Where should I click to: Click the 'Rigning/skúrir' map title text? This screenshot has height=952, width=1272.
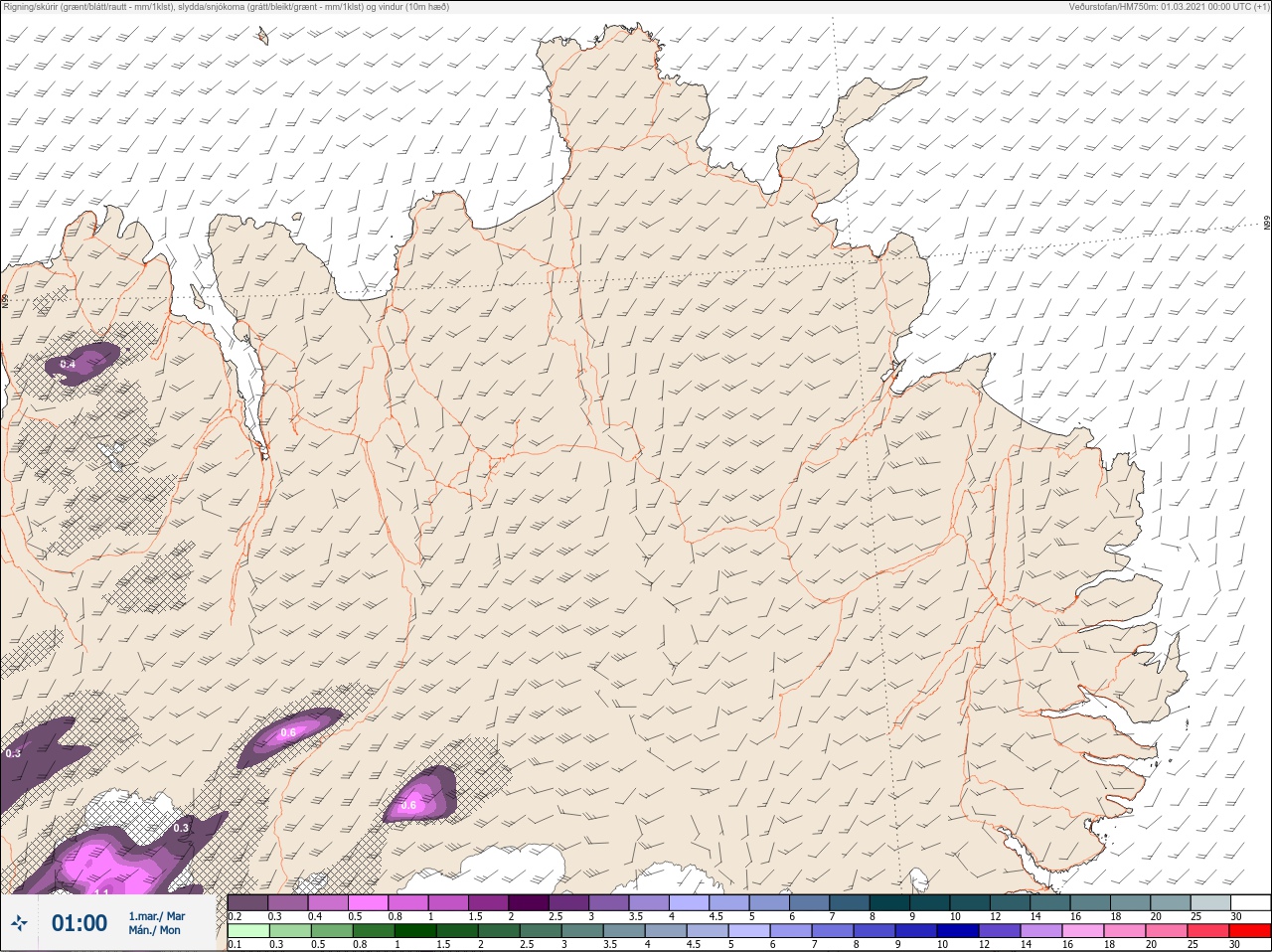point(32,6)
